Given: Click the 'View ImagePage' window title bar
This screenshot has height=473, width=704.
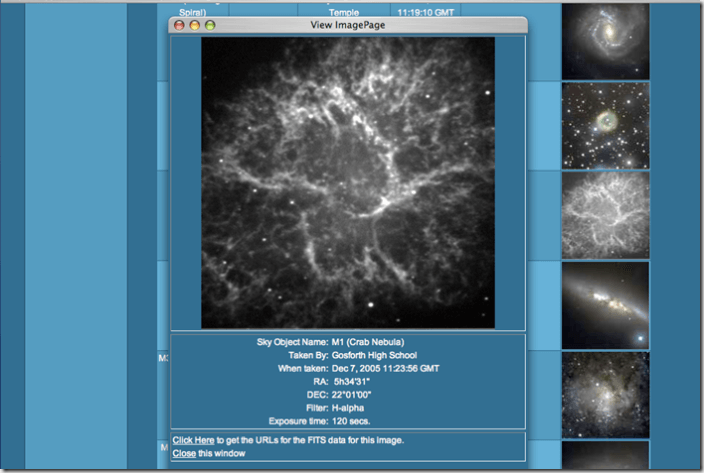Looking at the screenshot, I should point(348,25).
